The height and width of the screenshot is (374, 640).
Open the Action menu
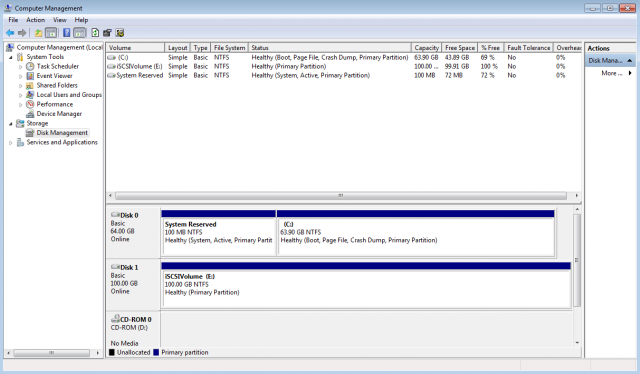(x=36, y=20)
